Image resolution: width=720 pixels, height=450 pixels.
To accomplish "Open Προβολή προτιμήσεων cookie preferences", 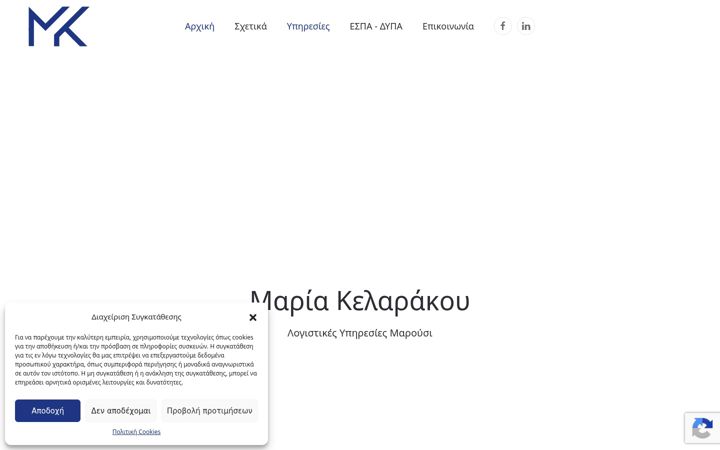I will 209,411.
